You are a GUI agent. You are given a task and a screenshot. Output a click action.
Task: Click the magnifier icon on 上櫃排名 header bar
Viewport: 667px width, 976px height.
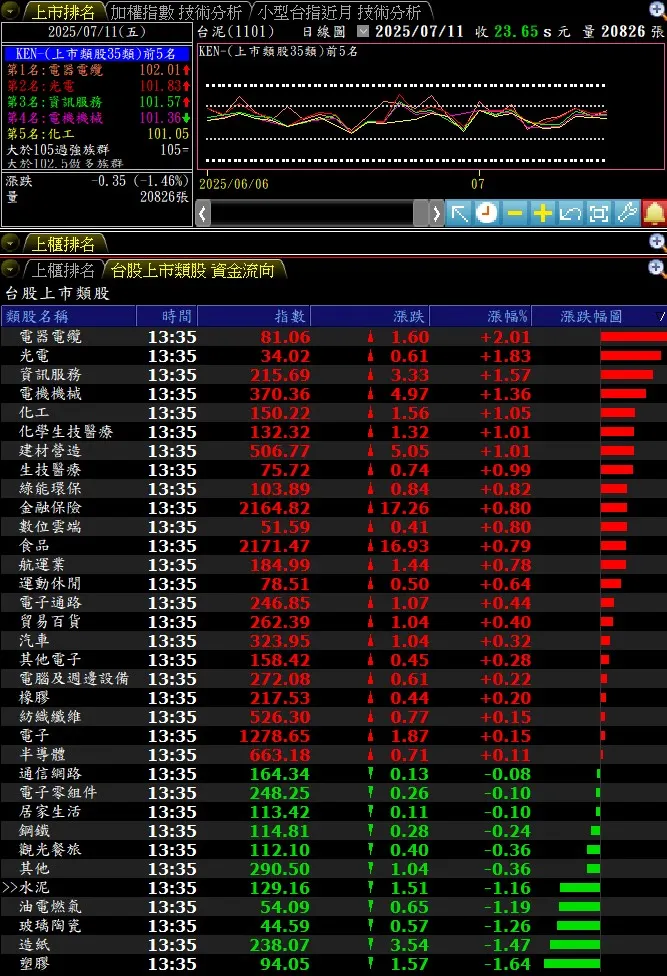click(x=657, y=242)
